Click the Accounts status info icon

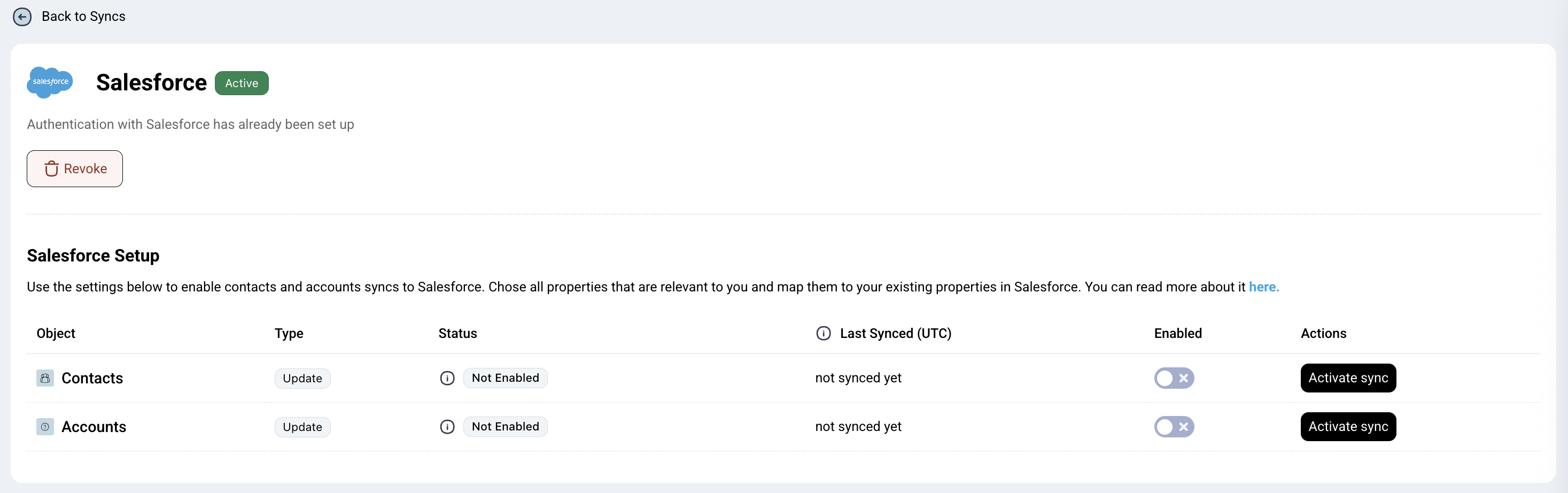447,427
